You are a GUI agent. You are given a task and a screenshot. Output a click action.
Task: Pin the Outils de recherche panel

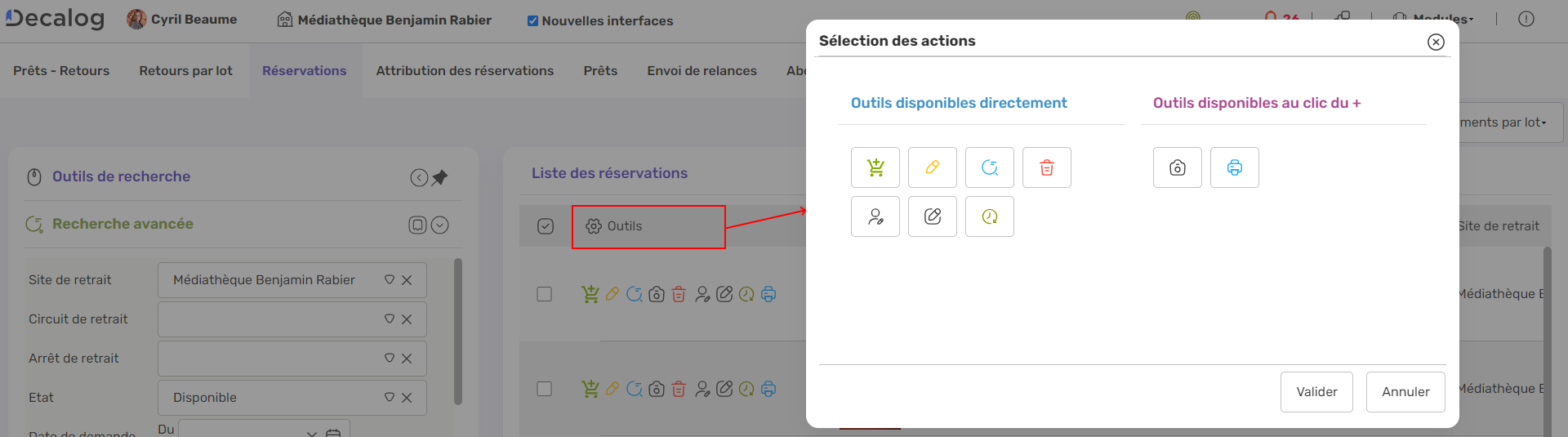440,177
